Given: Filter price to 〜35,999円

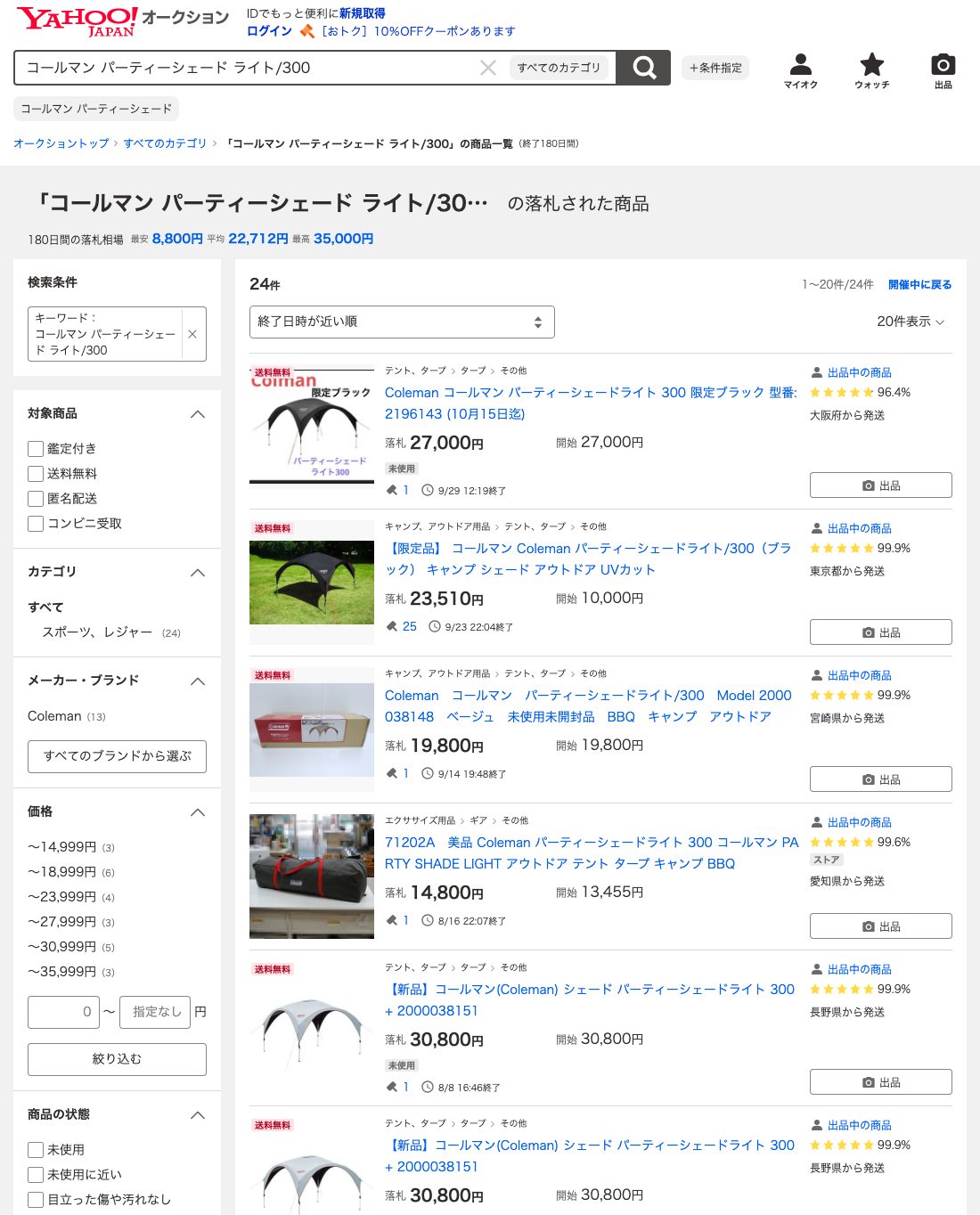Looking at the screenshot, I should click(x=61, y=972).
